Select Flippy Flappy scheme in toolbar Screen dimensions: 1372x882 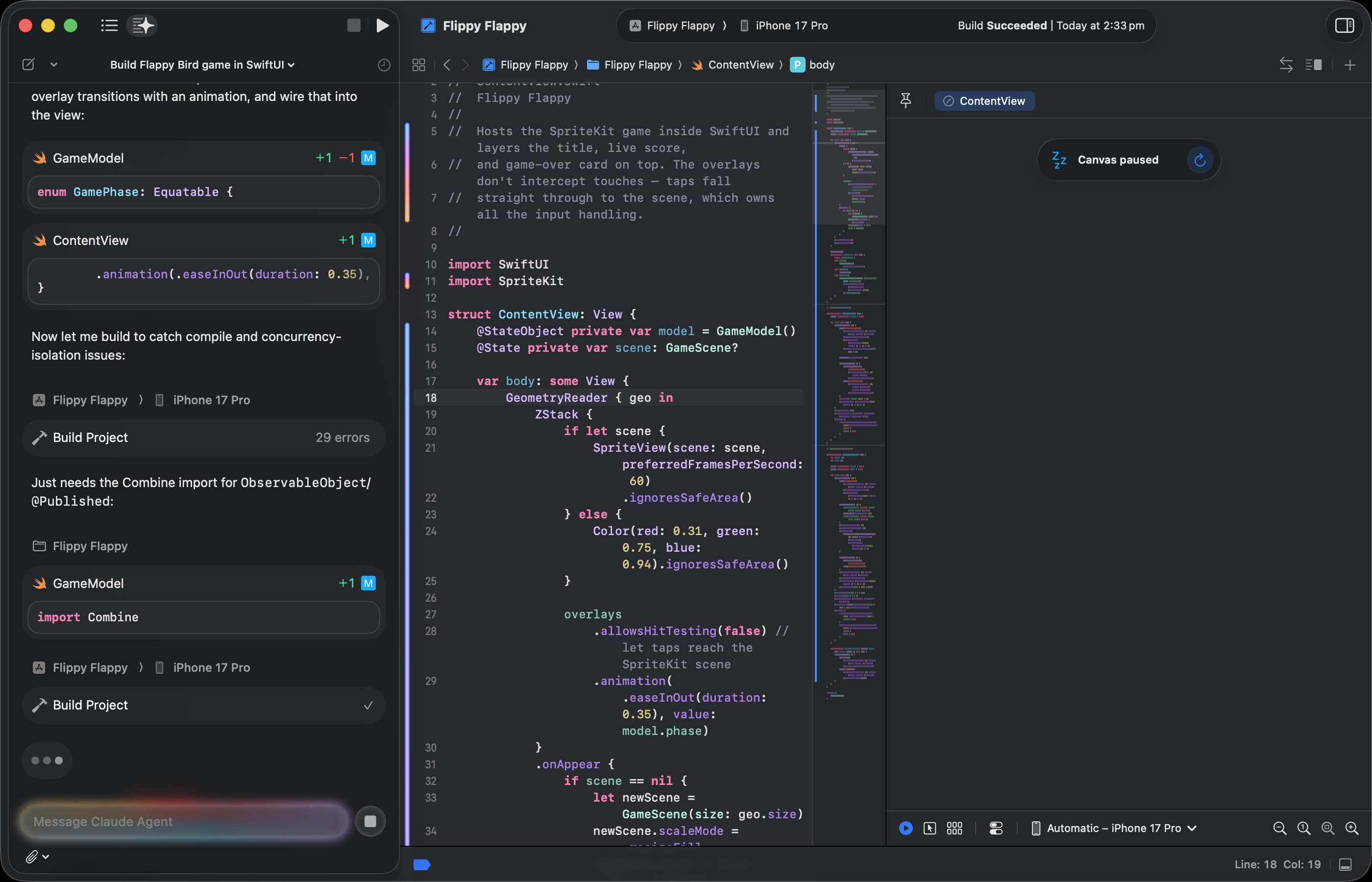(673, 25)
